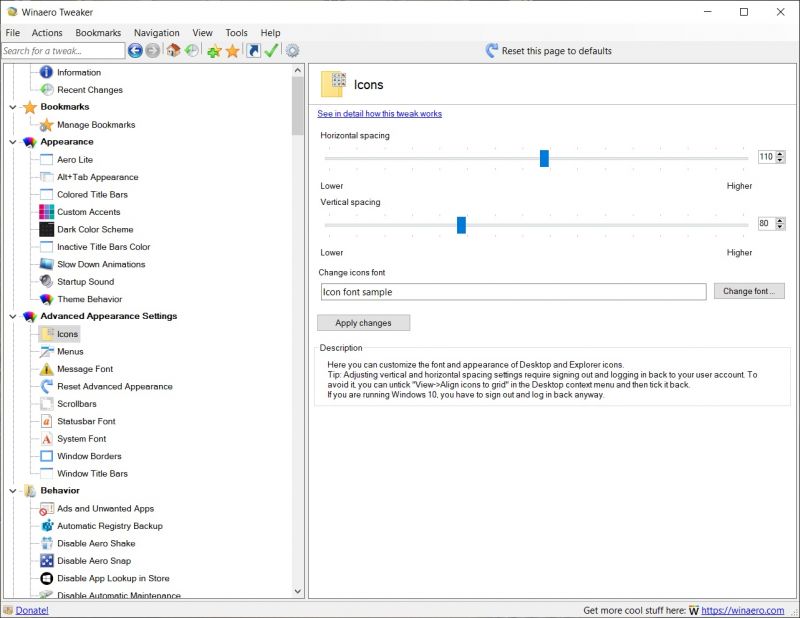Viewport: 800px width, 618px height.
Task: Click the Message Font warning icon
Action: [x=46, y=369]
